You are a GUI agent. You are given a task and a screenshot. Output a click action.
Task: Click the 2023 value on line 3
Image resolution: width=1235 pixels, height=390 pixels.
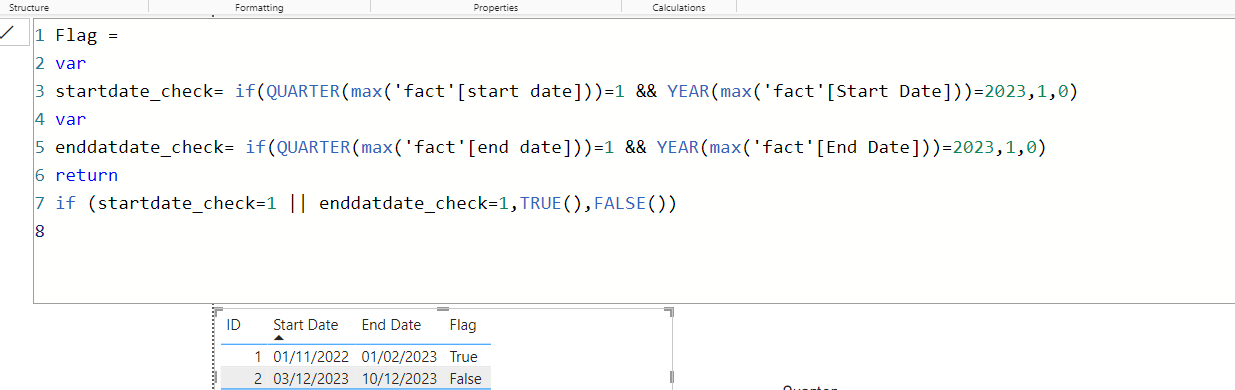1006,92
